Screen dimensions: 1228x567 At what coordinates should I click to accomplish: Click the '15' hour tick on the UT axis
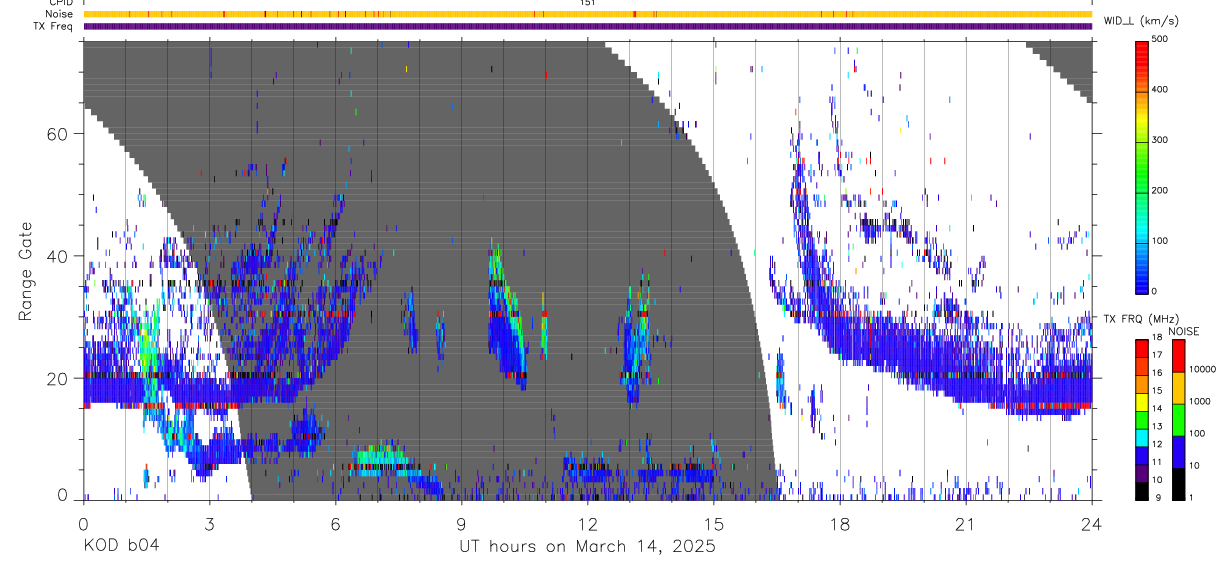714,524
